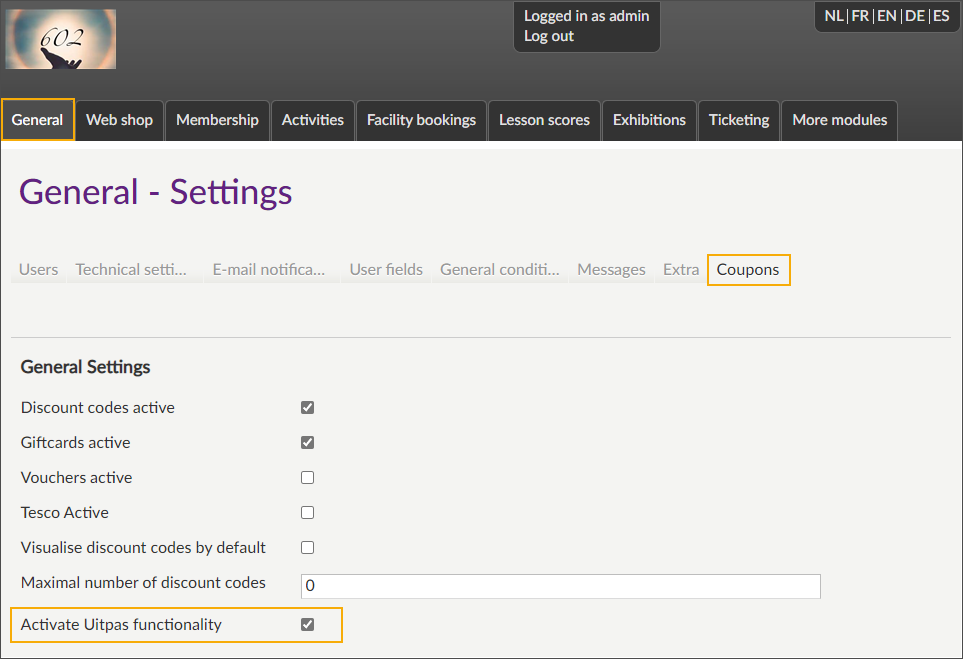963x659 pixels.
Task: Switch to the General tab
Action: point(37,119)
